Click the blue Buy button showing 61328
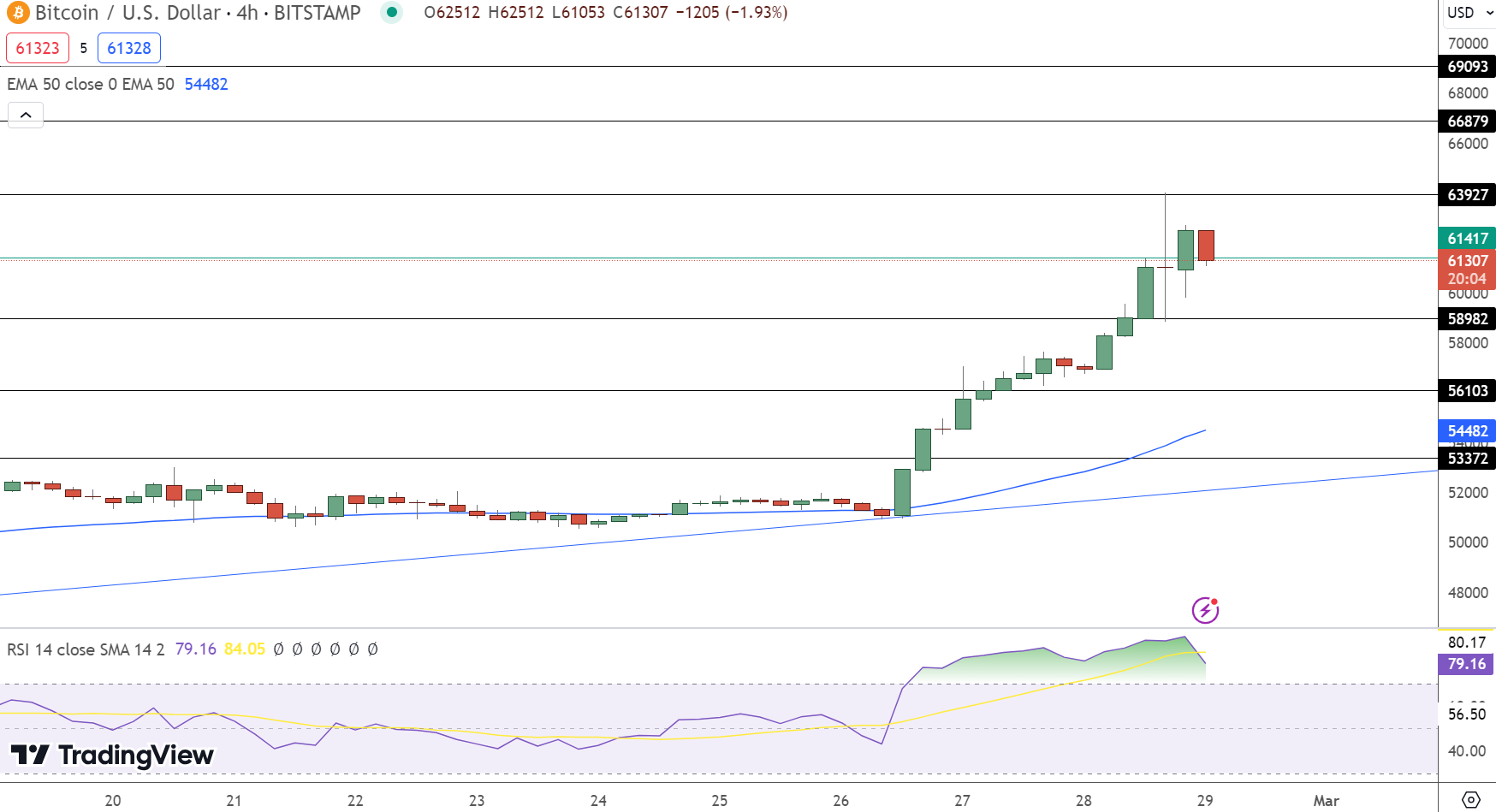The width and height of the screenshot is (1496, 812). pos(129,48)
